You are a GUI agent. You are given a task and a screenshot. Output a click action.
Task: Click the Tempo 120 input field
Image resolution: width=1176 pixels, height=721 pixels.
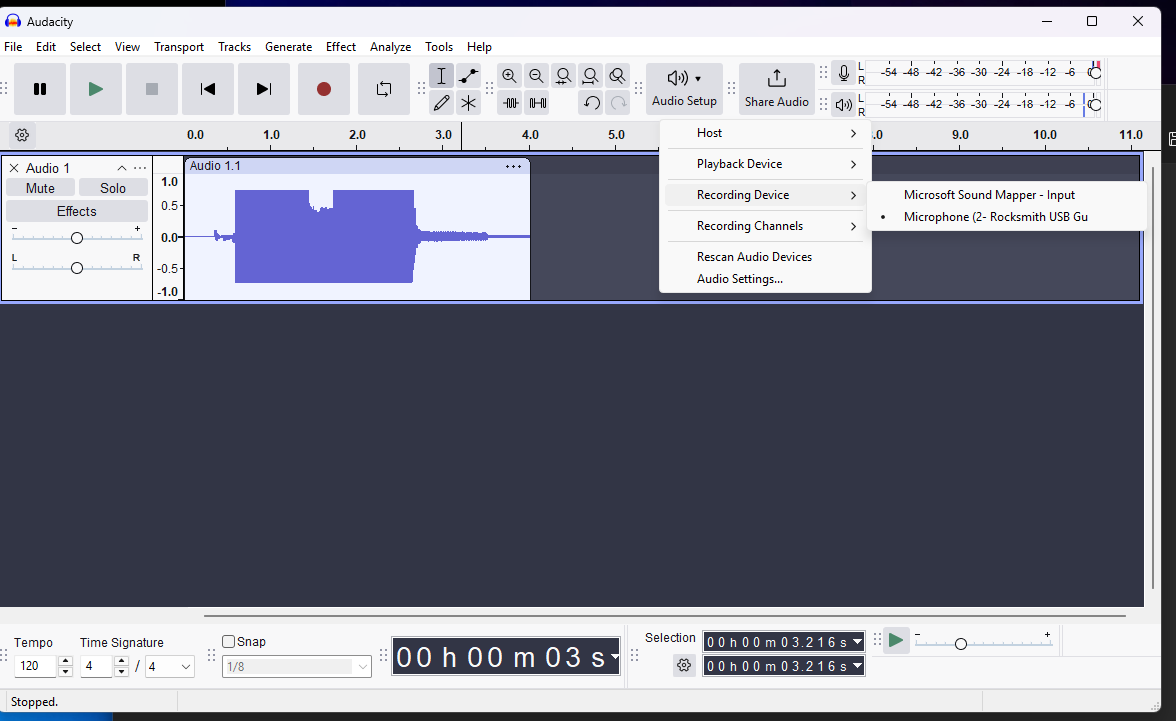pos(35,666)
